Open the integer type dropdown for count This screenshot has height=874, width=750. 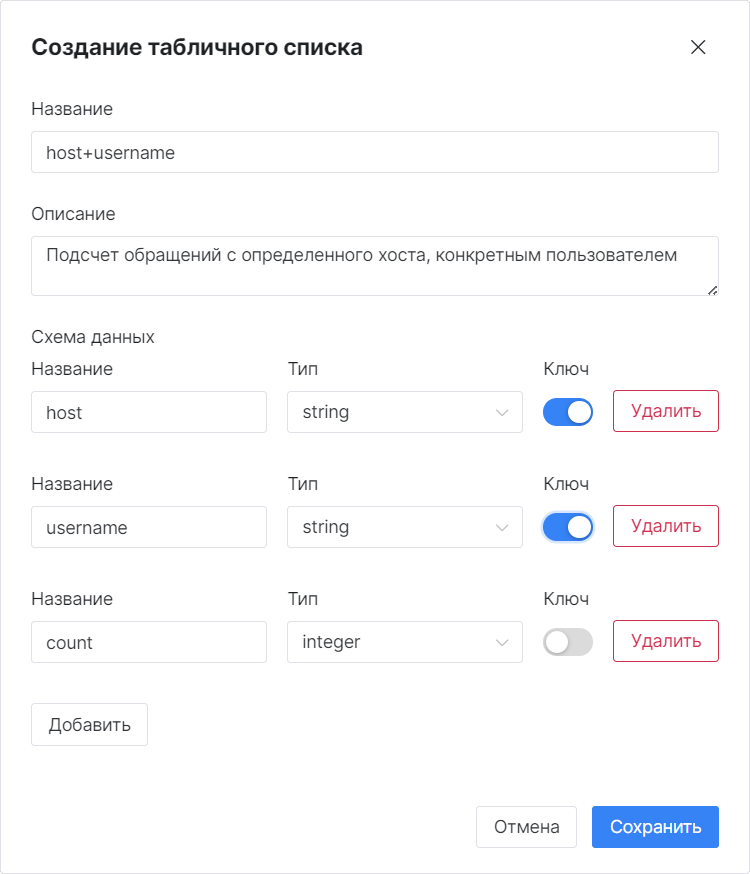(405, 642)
